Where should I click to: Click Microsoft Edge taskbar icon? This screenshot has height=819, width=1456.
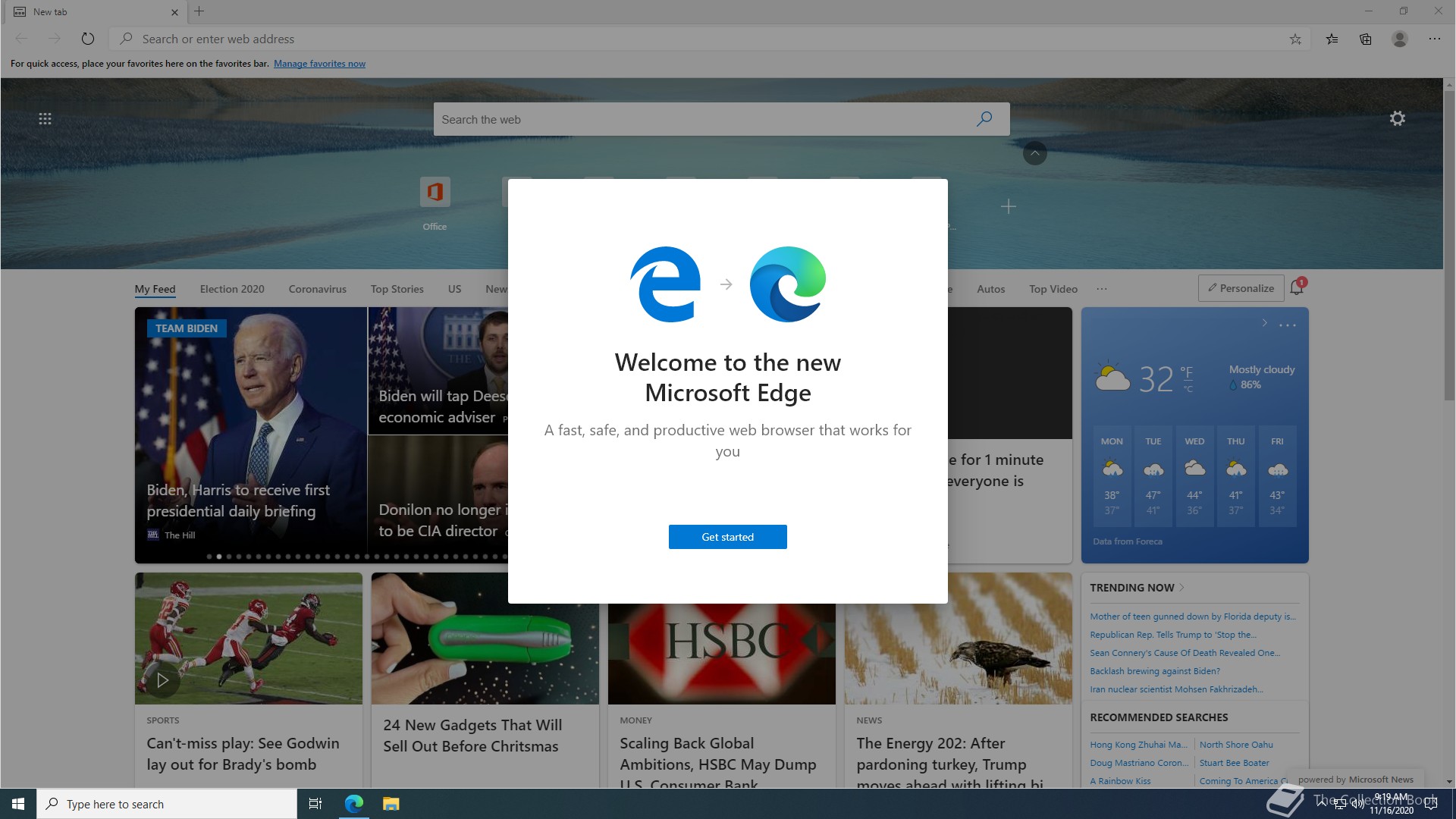(353, 804)
